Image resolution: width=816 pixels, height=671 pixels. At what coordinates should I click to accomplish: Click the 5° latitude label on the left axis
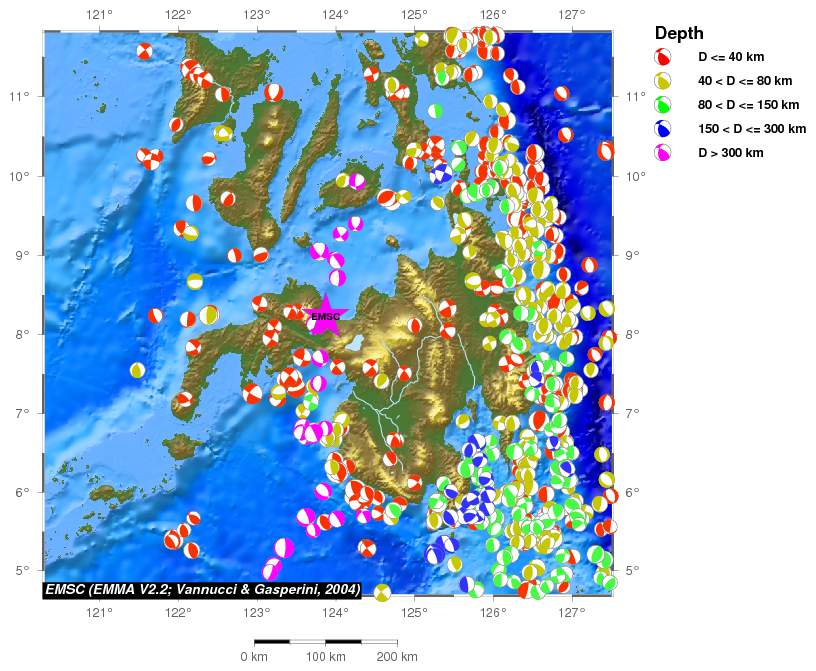click(18, 570)
